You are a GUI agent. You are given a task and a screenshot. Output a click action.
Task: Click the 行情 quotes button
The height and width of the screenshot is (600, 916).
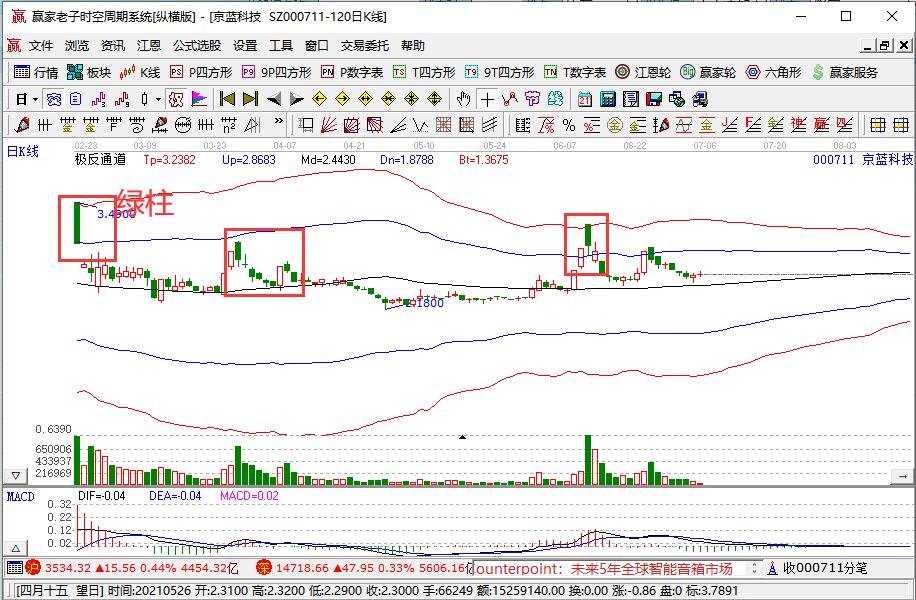point(36,72)
